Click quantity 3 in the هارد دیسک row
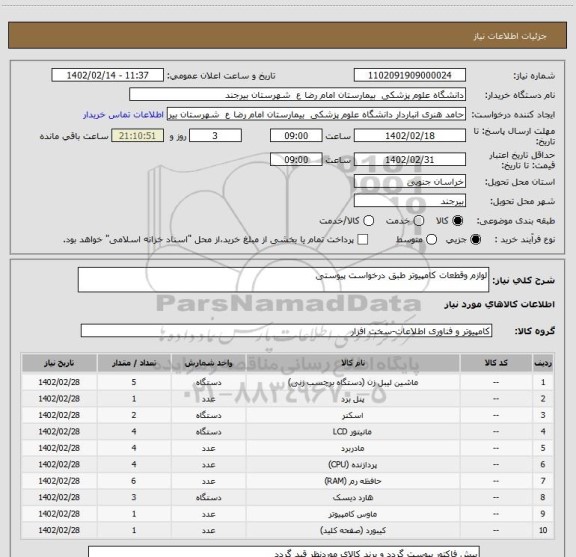 click(134, 497)
